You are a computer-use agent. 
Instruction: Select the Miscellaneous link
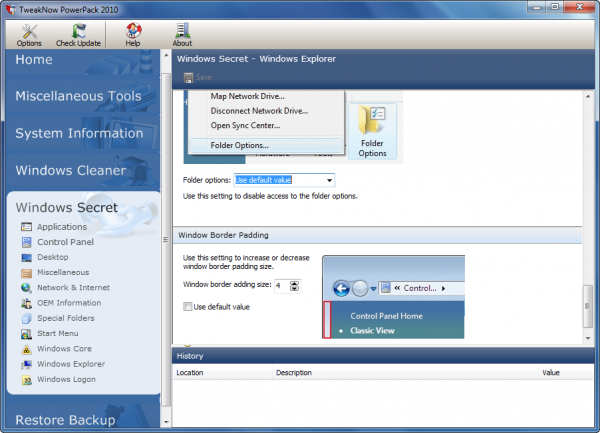63,272
